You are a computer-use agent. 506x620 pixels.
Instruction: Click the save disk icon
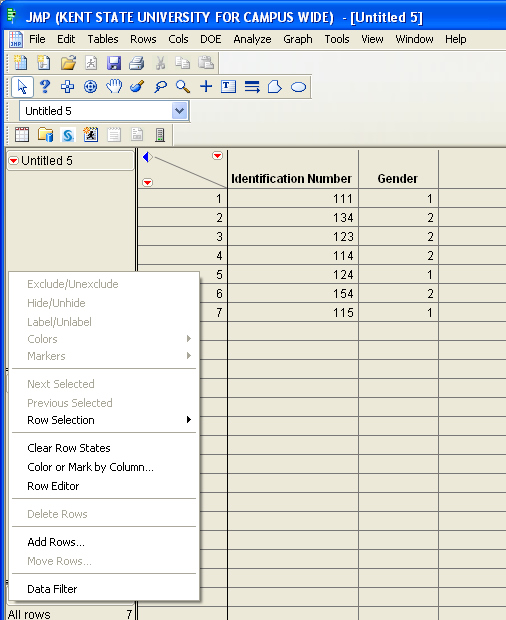click(114, 63)
